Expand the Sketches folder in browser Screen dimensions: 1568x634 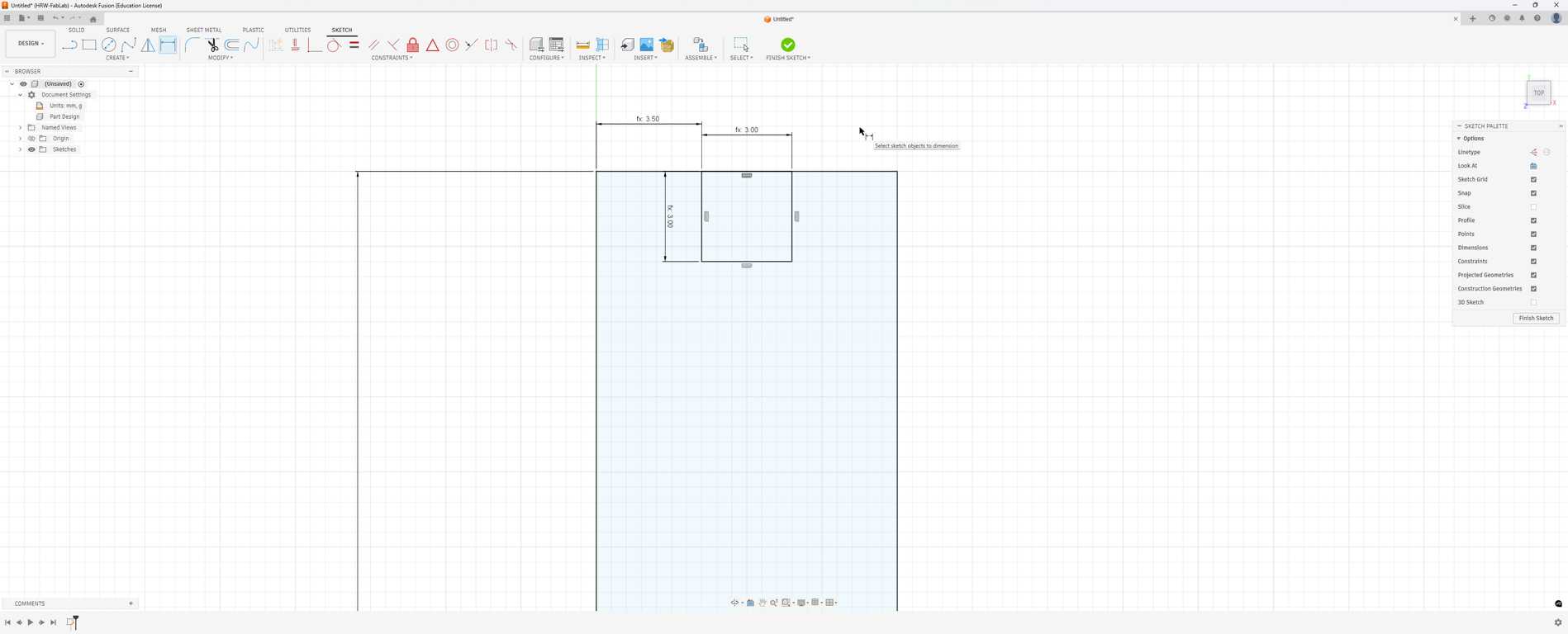pyautogui.click(x=21, y=149)
